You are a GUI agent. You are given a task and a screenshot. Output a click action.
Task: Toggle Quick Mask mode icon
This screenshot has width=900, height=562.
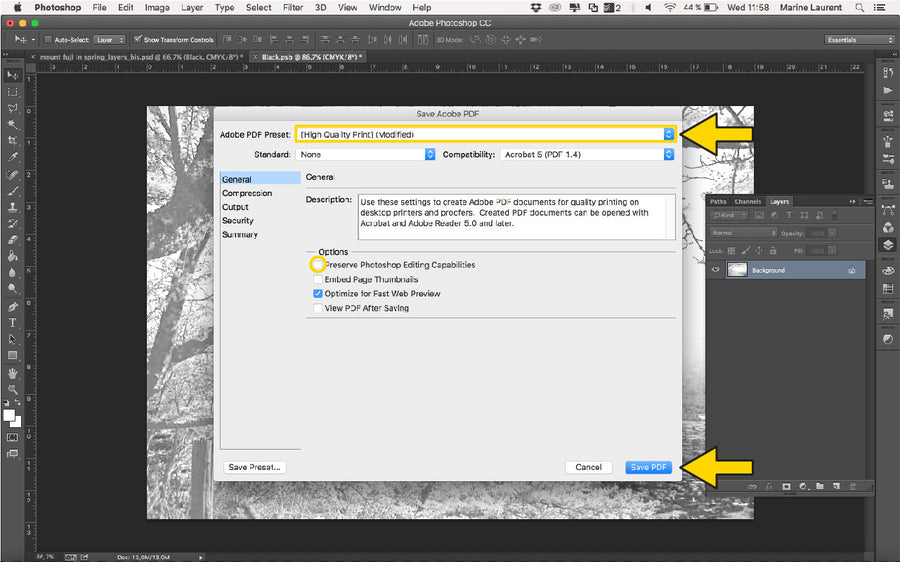pos(12,437)
